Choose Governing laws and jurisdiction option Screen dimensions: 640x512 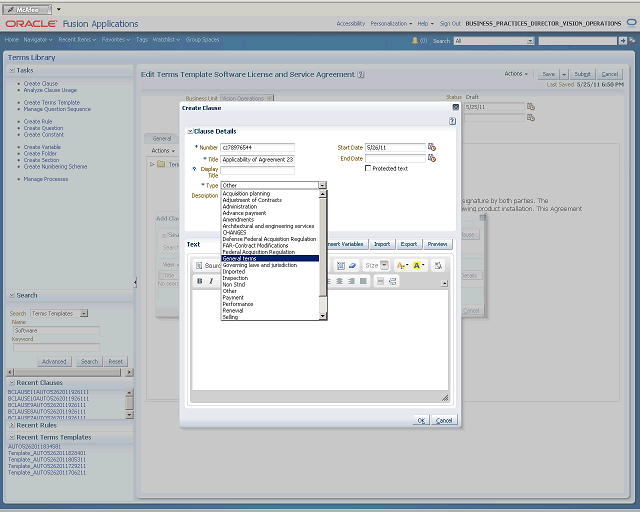click(x=270, y=265)
